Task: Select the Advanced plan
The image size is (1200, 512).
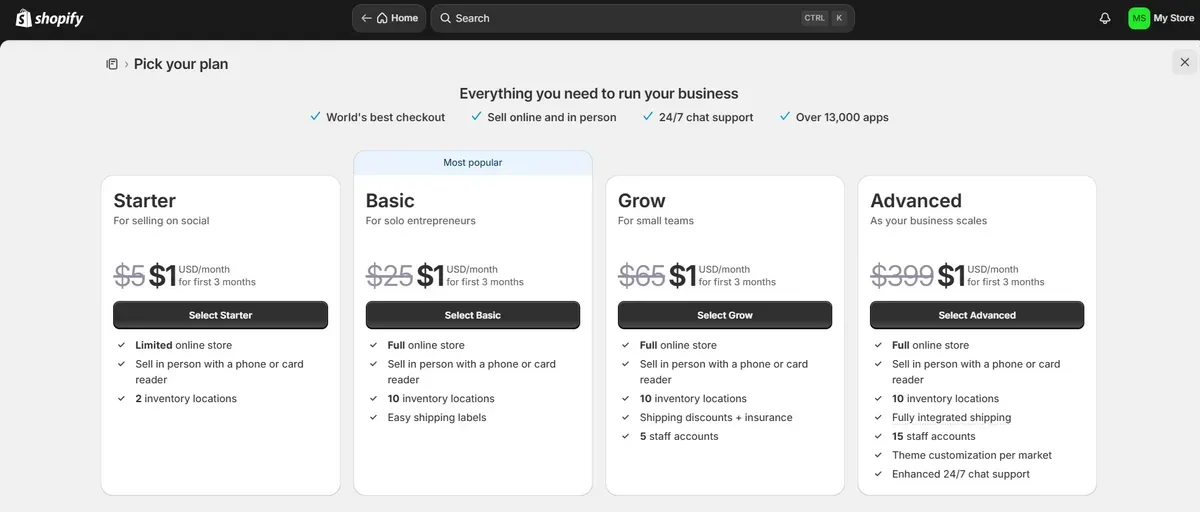Action: click(977, 315)
